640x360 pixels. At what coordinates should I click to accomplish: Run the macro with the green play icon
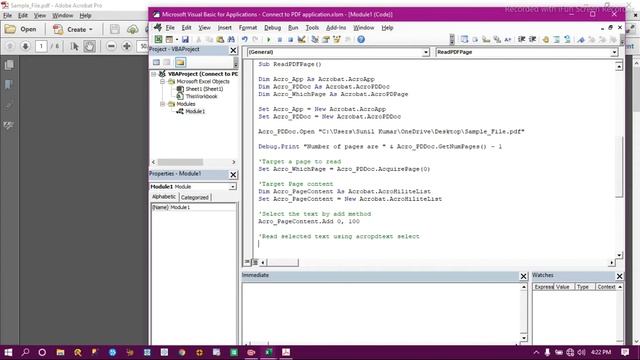pos(269,40)
